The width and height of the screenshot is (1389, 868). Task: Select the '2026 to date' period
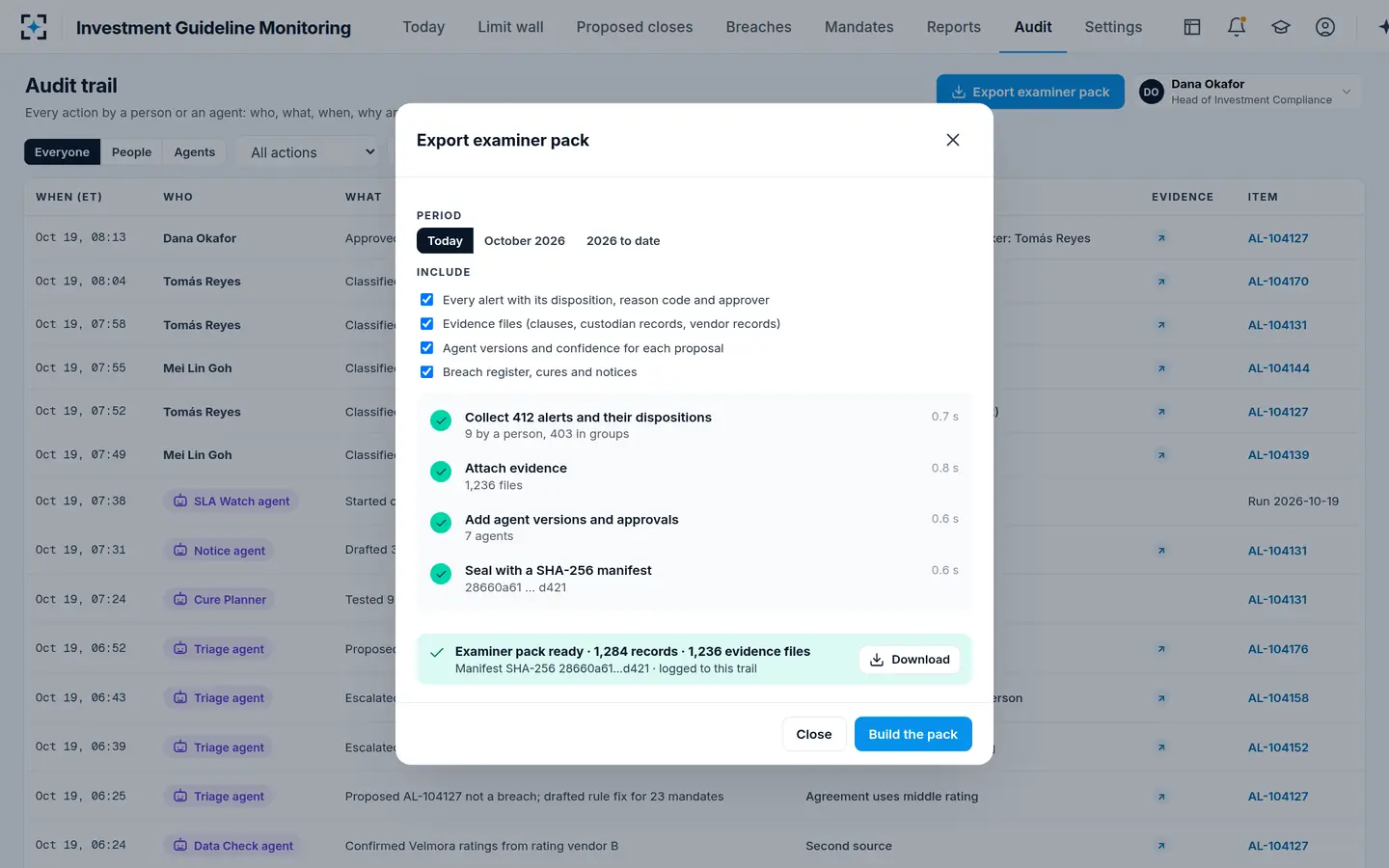coord(623,241)
